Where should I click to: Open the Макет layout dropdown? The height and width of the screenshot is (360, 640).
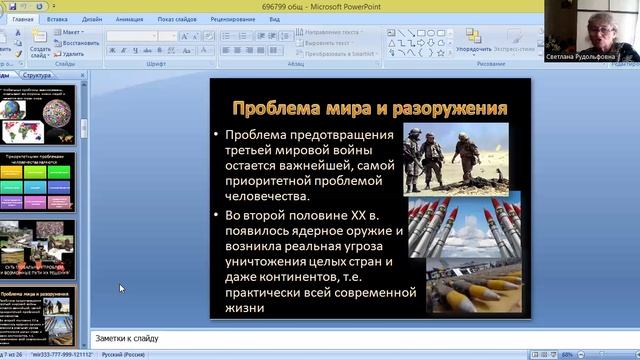point(69,32)
